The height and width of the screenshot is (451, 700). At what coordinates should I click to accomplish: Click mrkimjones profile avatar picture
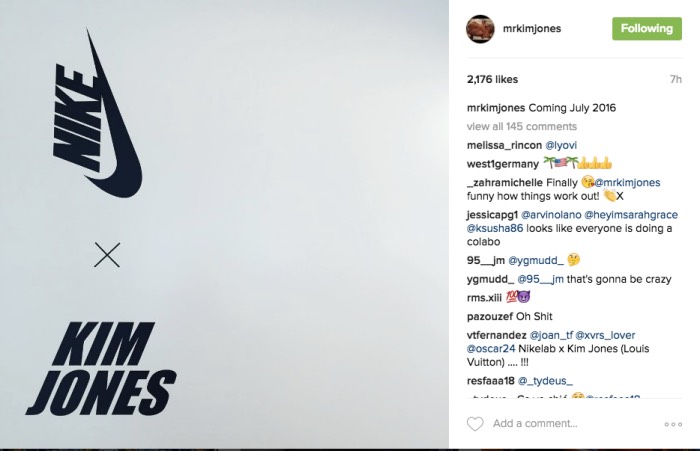click(x=480, y=29)
